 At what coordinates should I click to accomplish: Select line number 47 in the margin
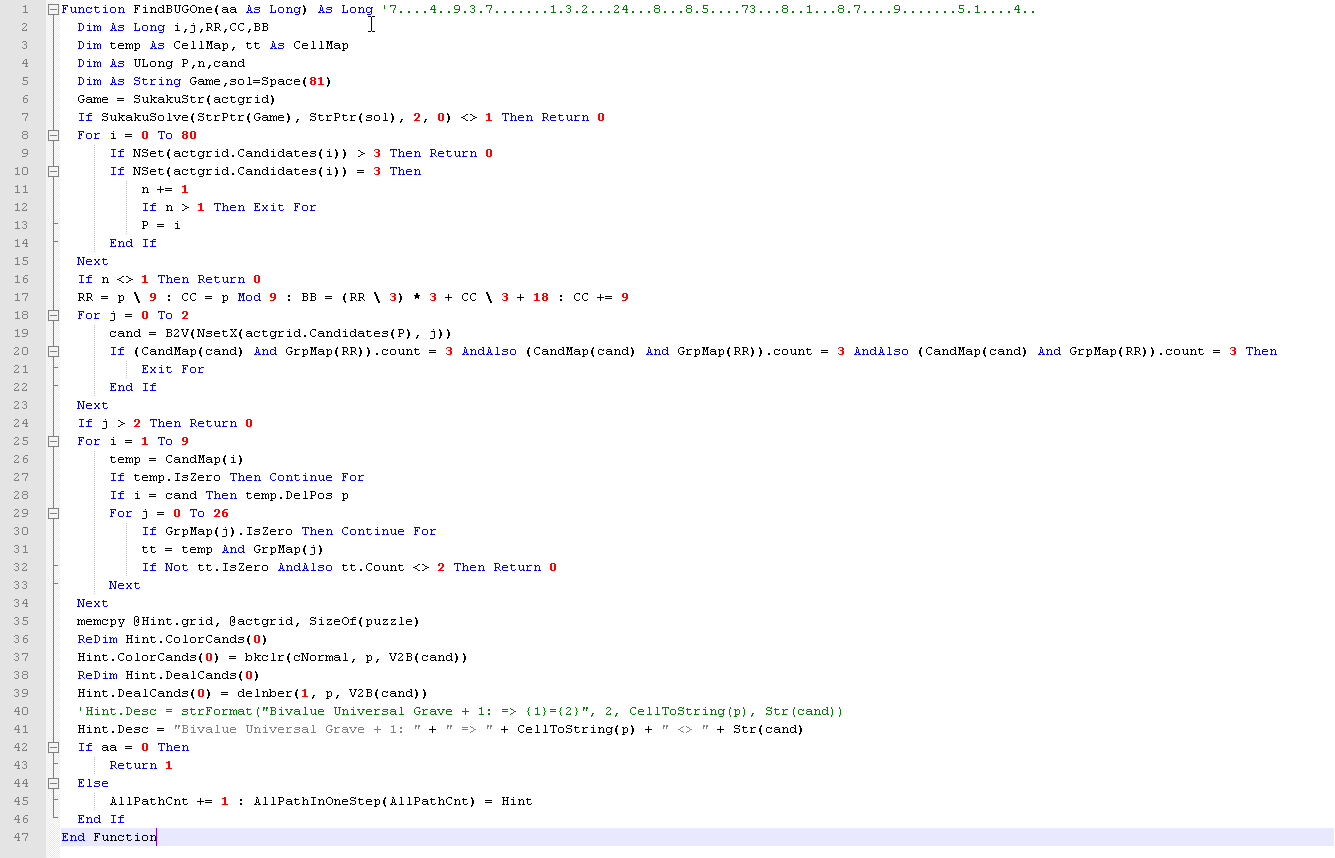tap(22, 837)
